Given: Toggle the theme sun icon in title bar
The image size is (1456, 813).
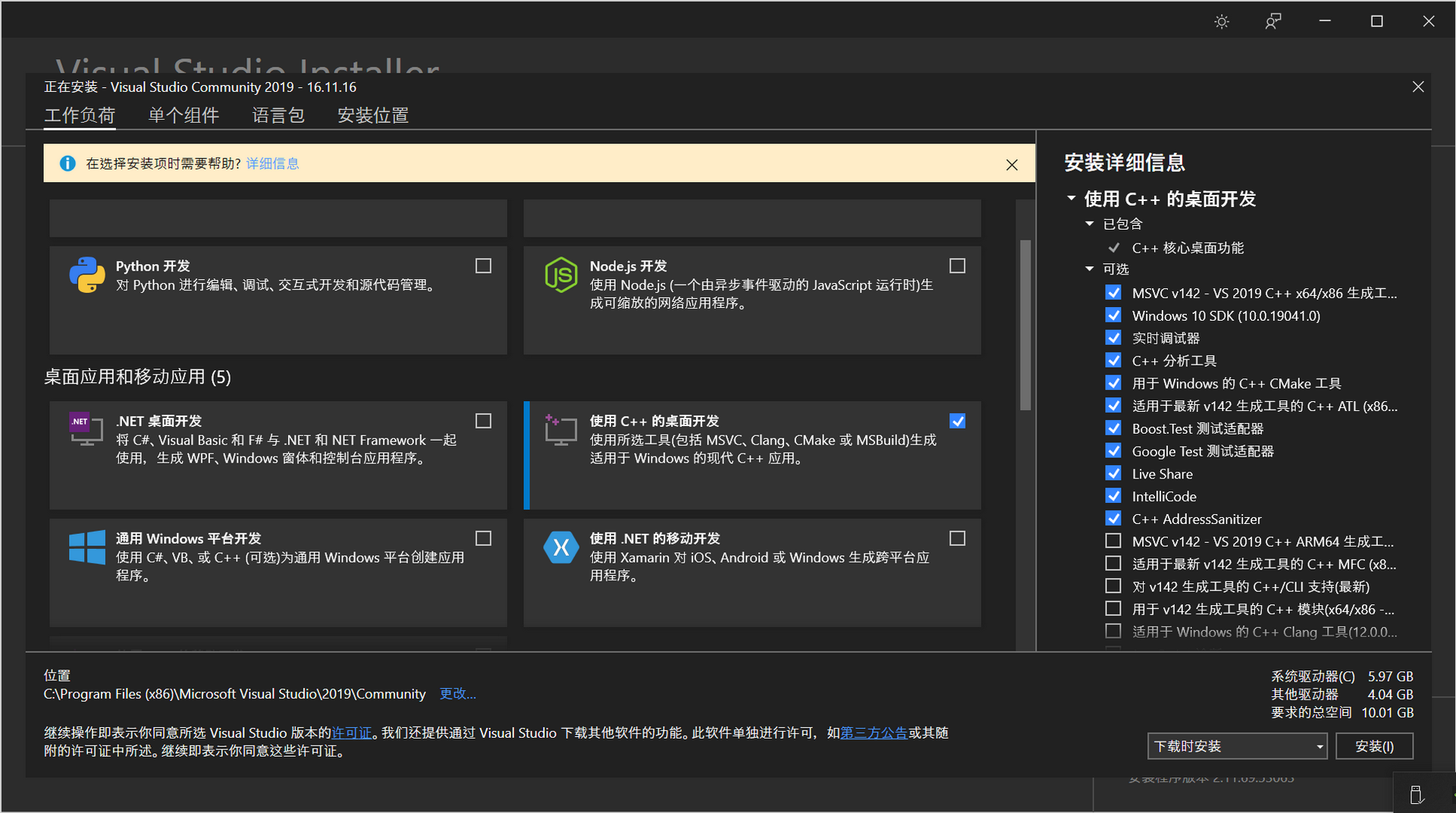Looking at the screenshot, I should pos(1222,21).
